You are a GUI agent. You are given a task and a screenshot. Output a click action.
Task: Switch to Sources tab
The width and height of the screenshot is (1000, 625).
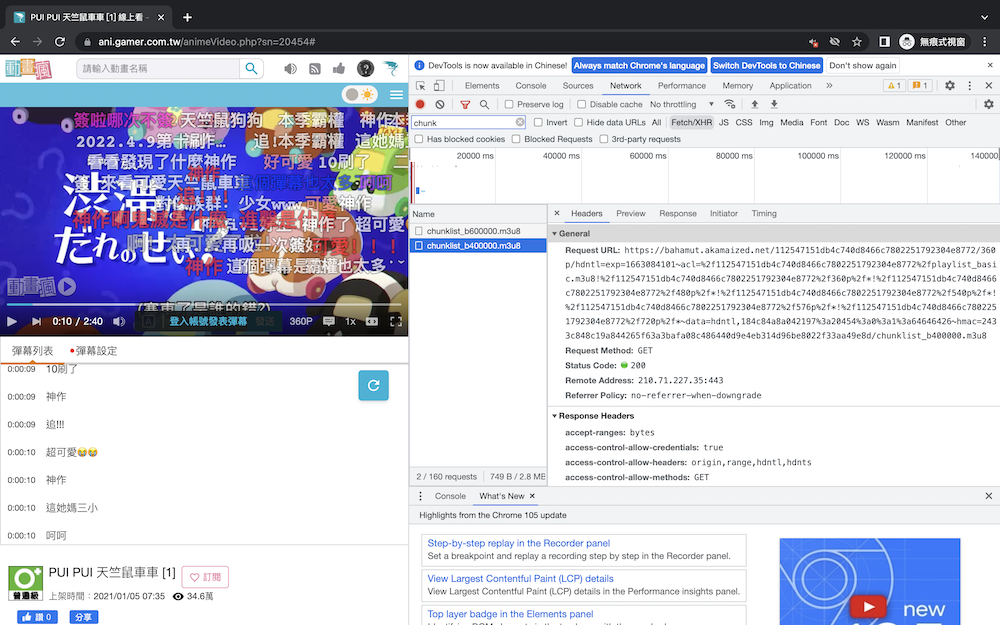tap(578, 85)
